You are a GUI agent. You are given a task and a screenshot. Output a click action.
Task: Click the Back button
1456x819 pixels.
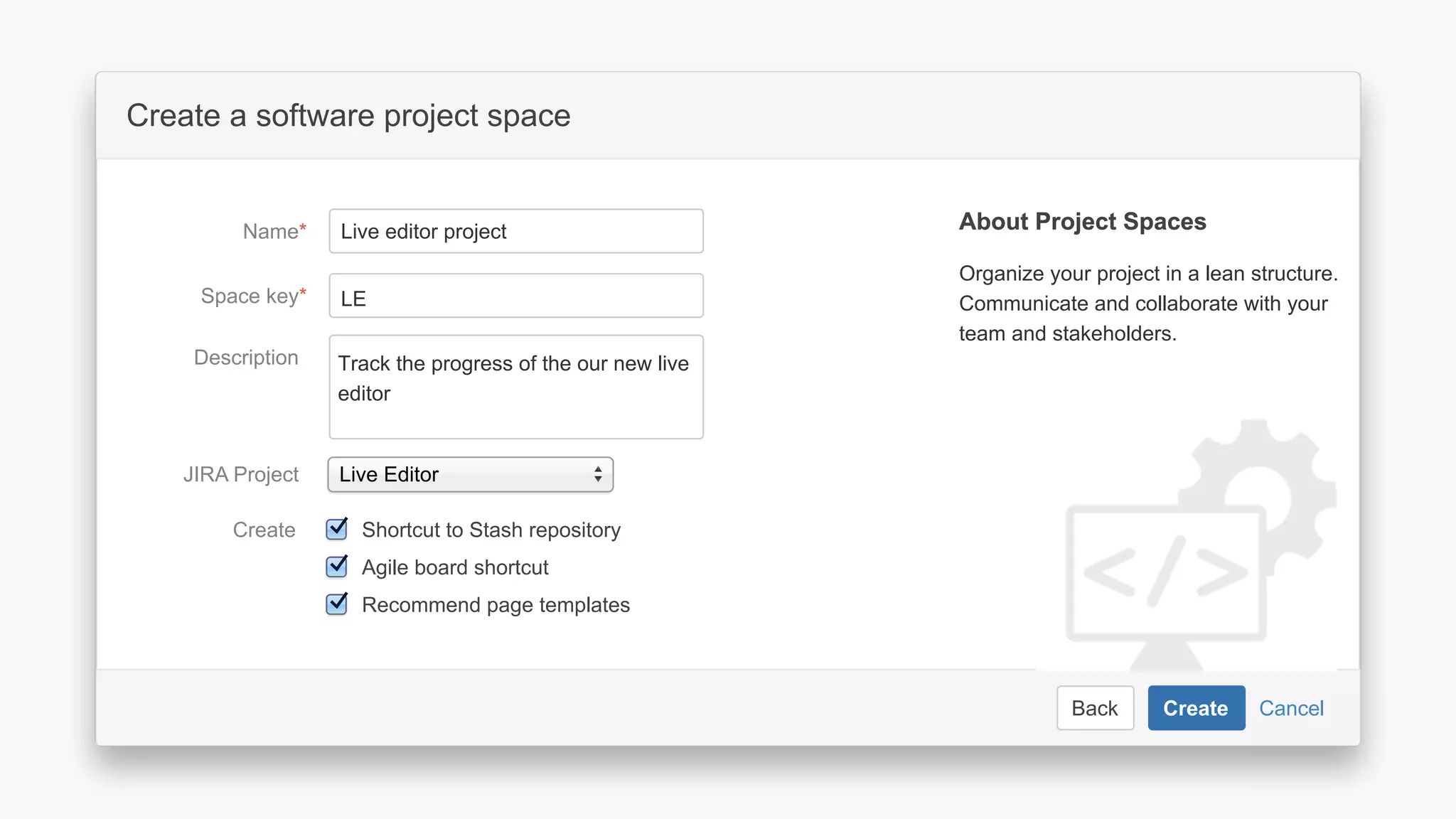1095,708
